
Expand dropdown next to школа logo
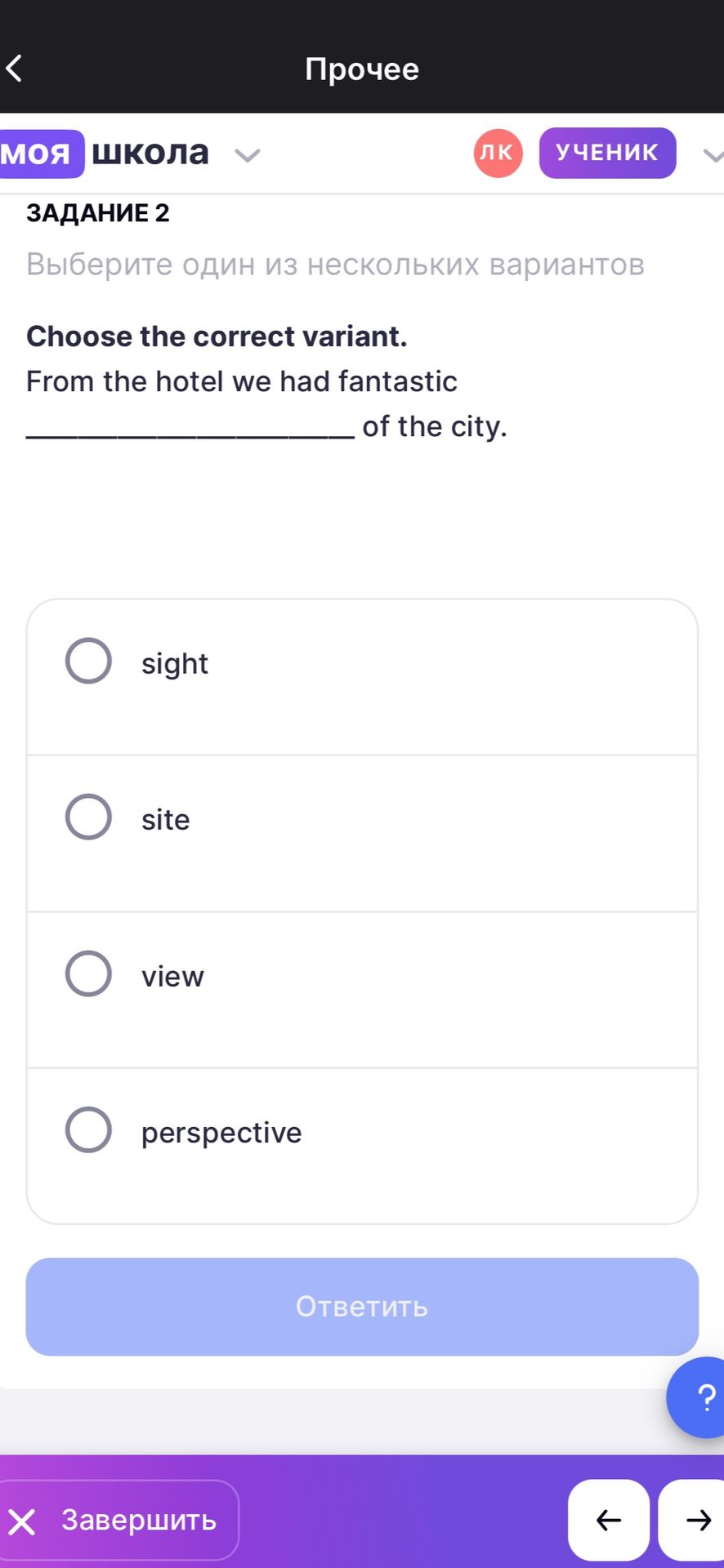click(247, 154)
